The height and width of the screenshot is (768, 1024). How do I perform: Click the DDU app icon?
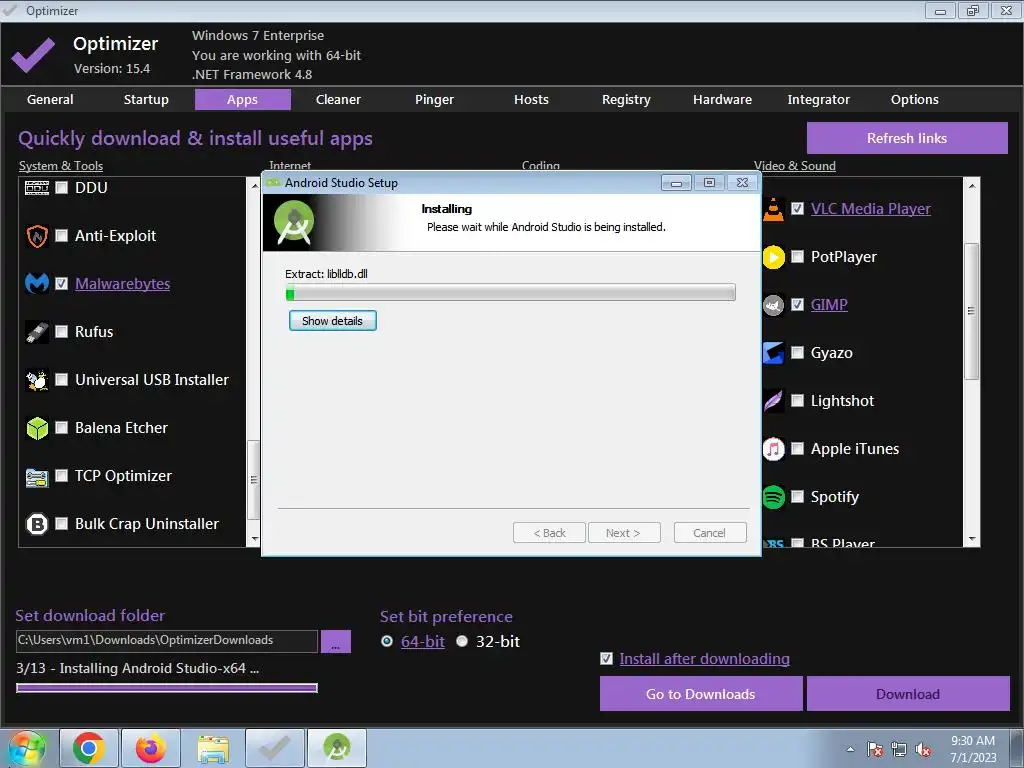click(37, 188)
